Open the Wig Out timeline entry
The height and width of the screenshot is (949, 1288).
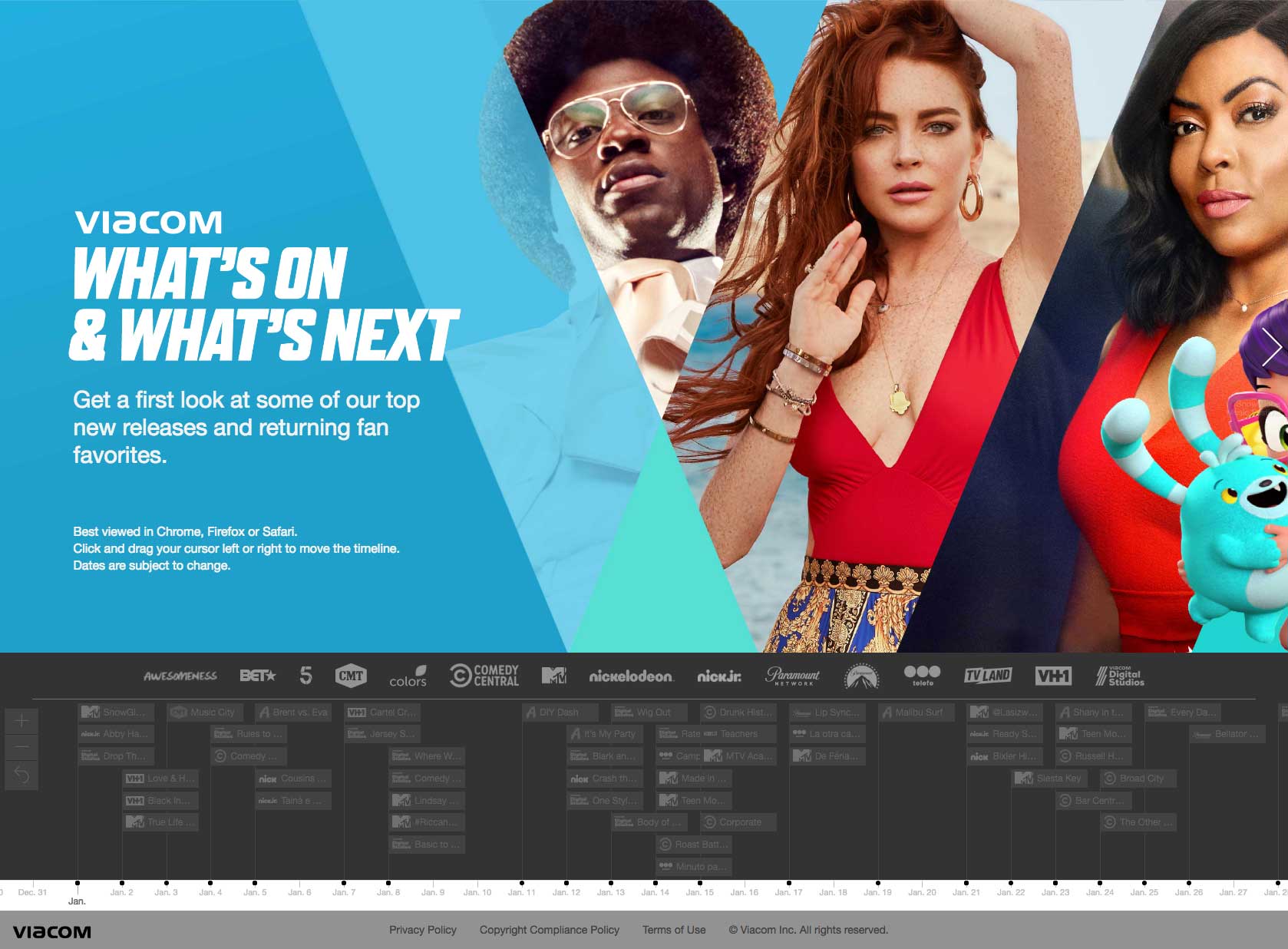(649, 713)
